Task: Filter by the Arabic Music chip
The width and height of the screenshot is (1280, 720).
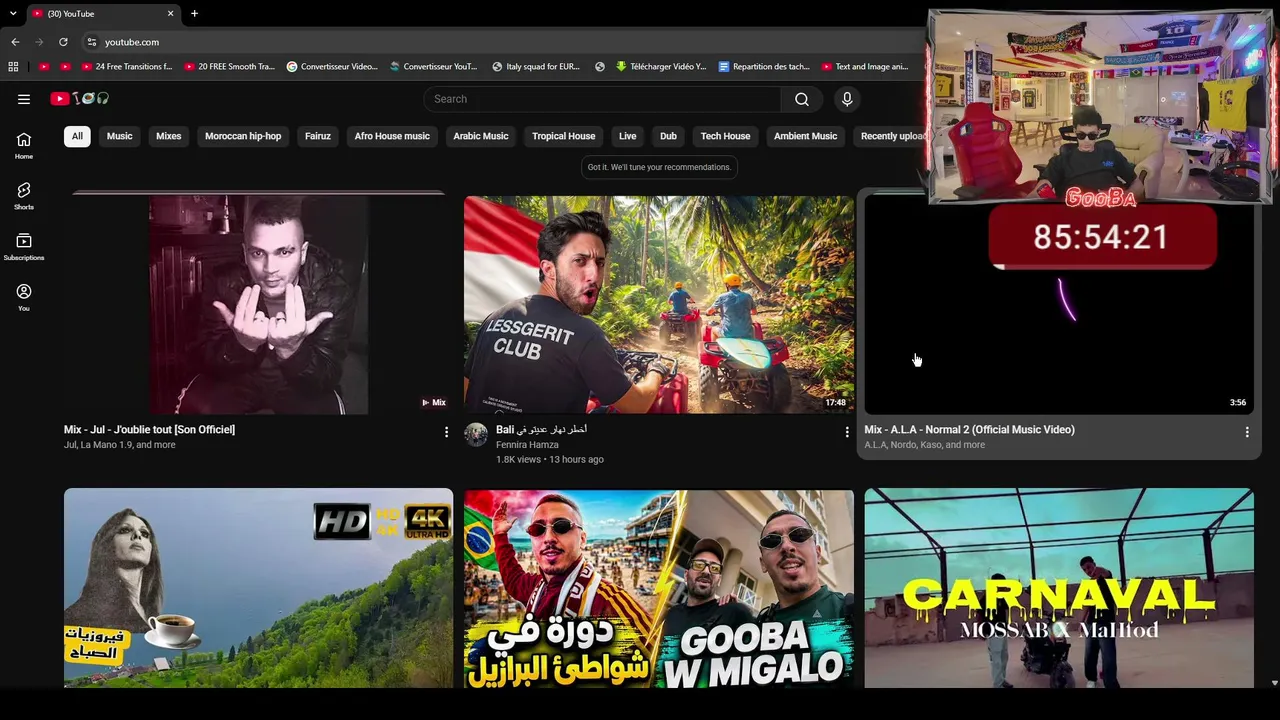Action: click(x=481, y=136)
